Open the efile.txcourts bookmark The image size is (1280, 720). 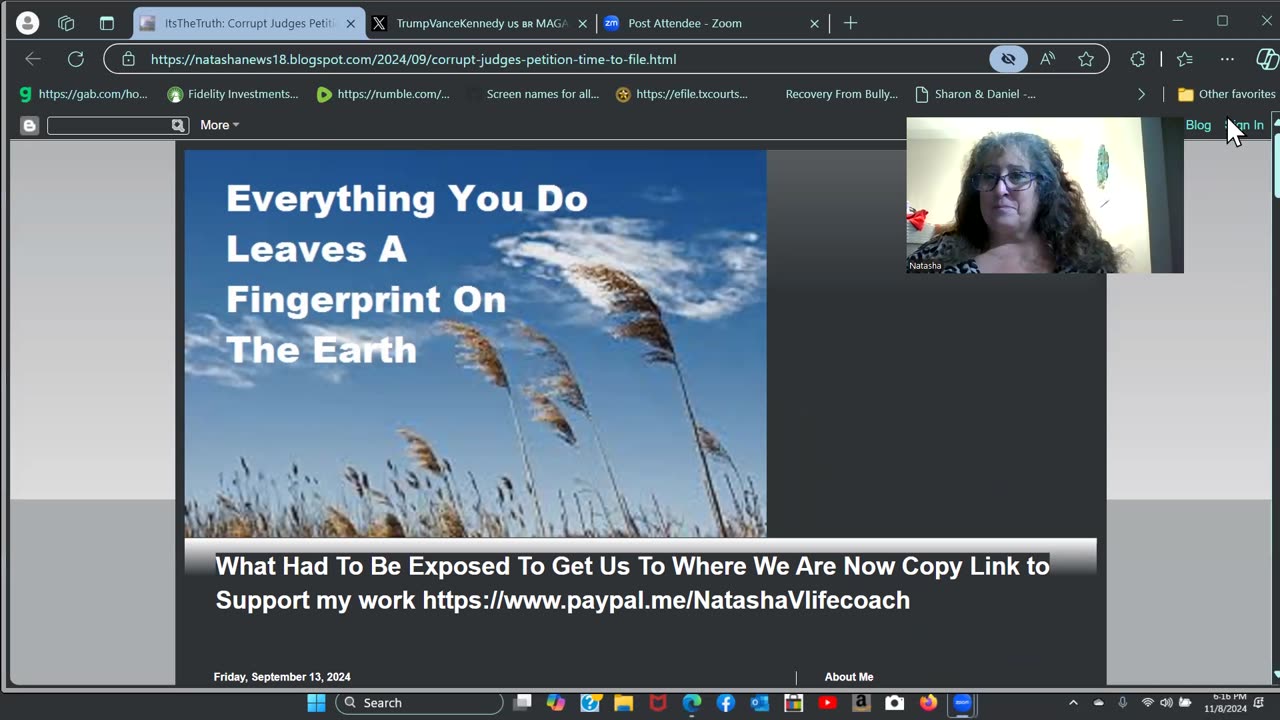(682, 94)
